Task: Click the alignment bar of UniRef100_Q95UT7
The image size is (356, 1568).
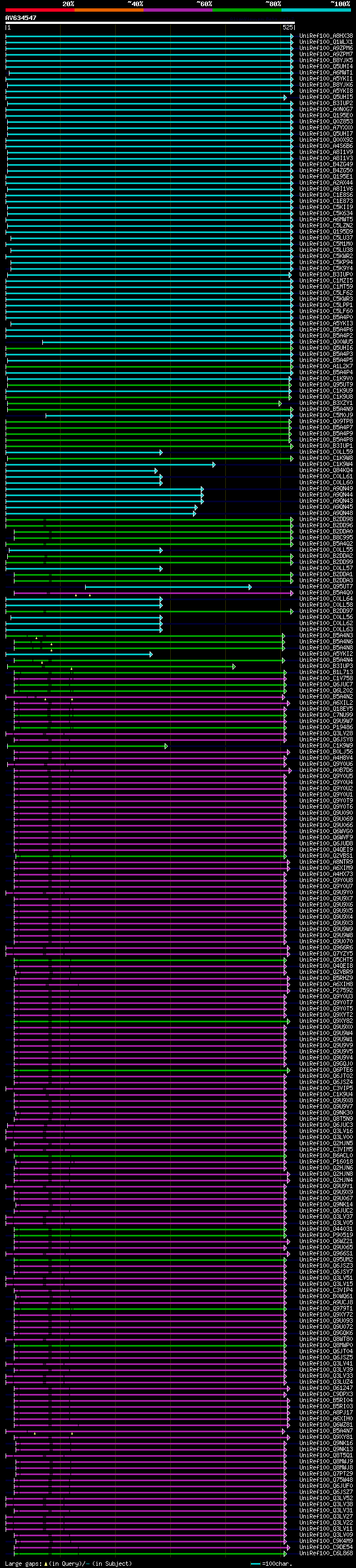Action: [x=169, y=587]
